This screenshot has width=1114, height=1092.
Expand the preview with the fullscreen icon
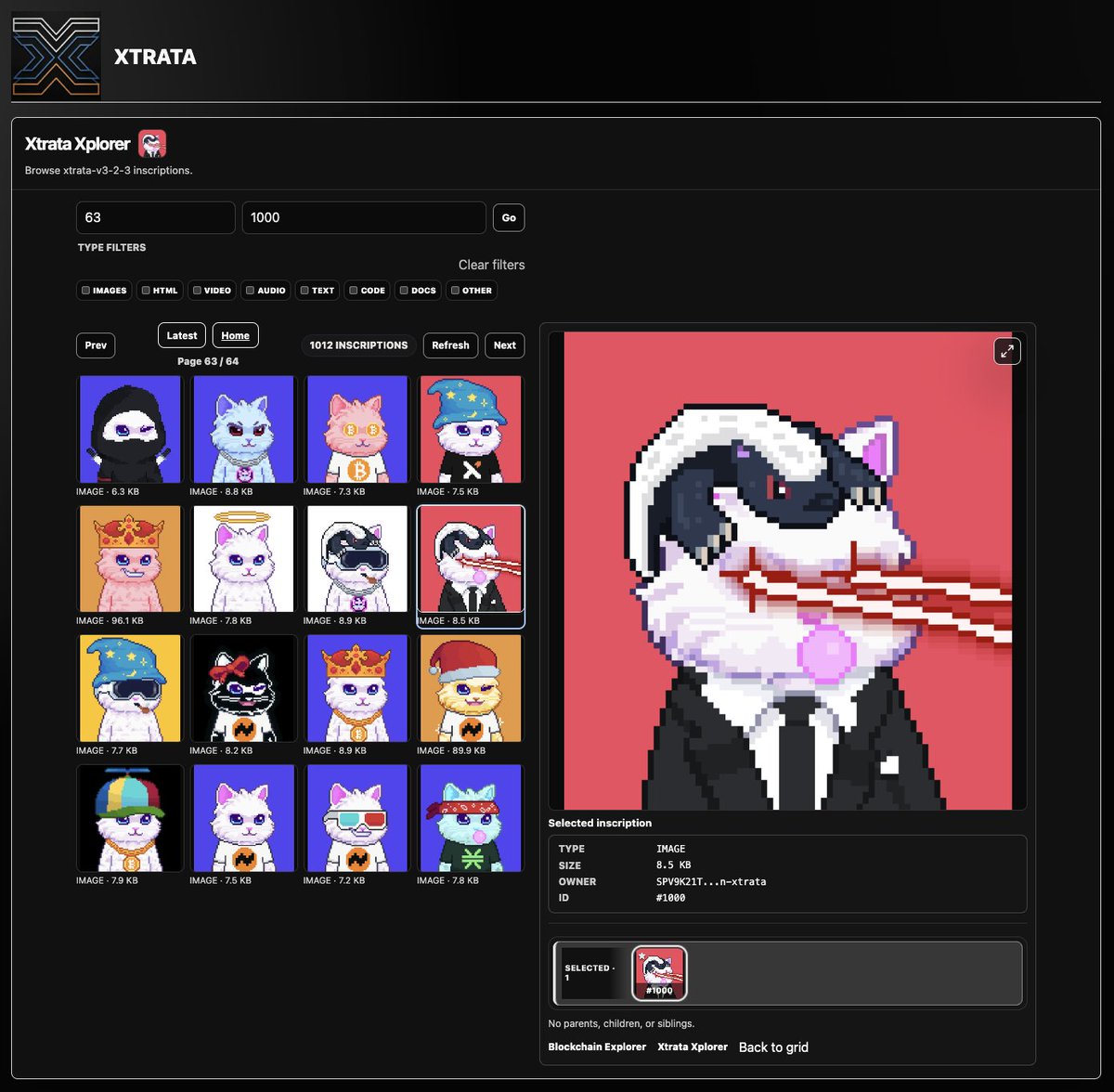pos(1007,351)
